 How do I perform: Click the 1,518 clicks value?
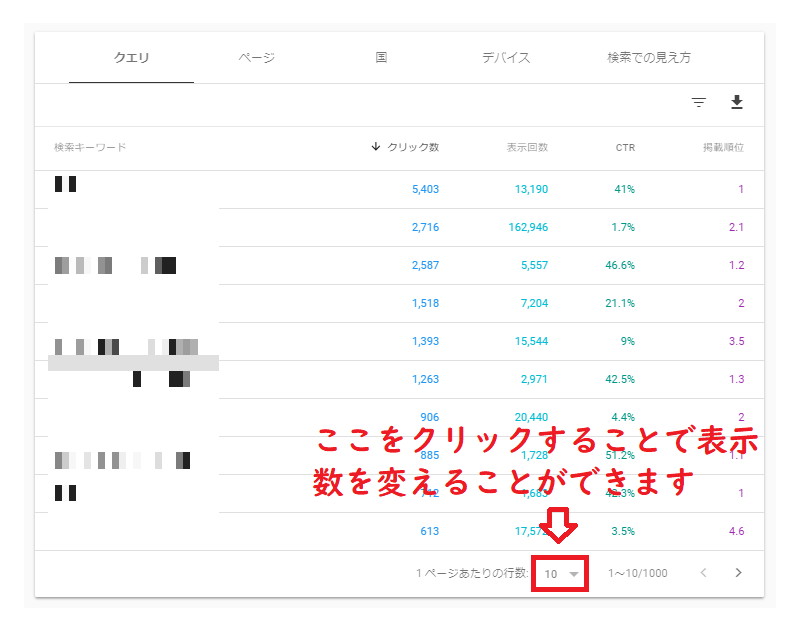[426, 303]
